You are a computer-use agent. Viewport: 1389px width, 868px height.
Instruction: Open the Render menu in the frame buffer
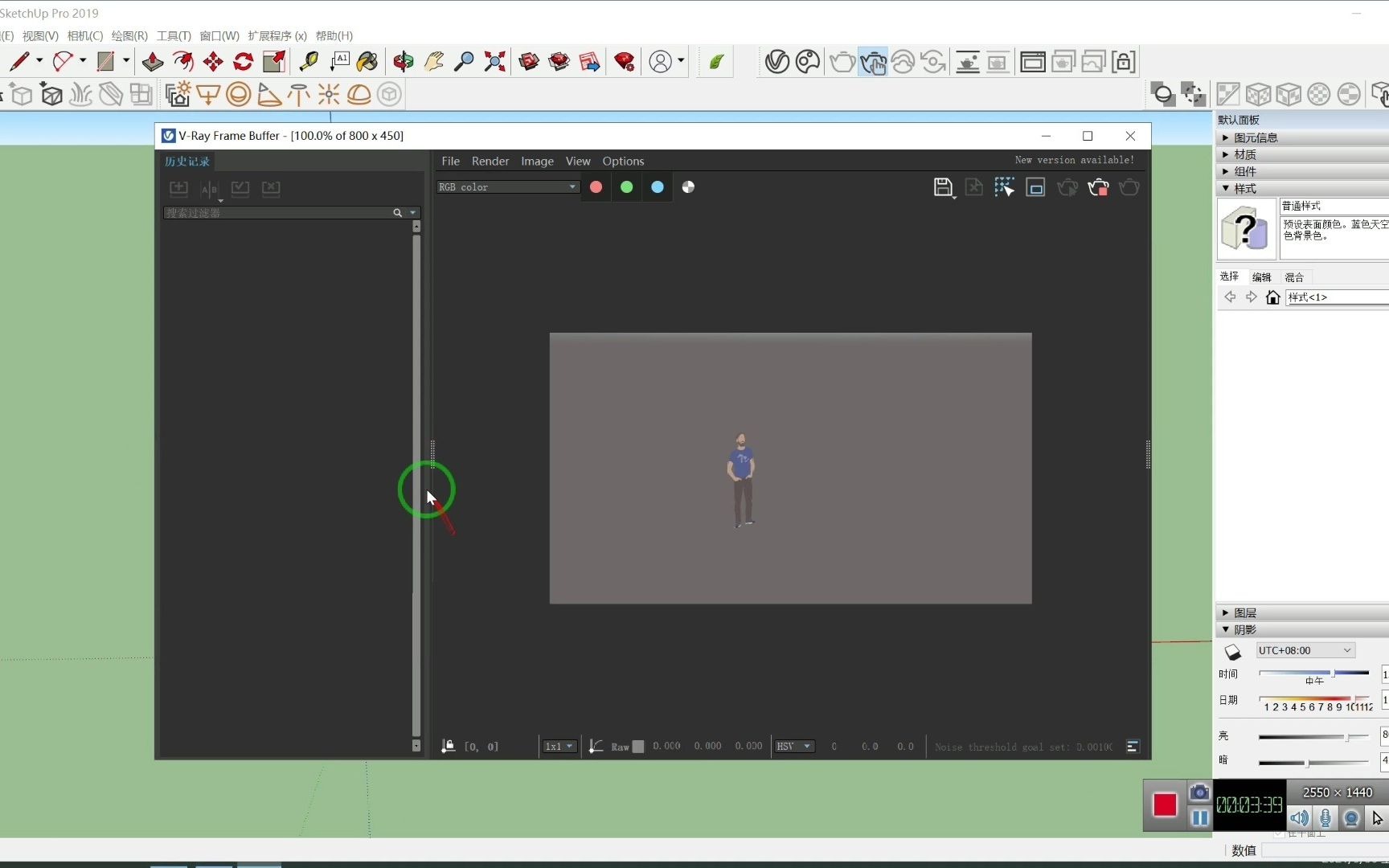490,161
